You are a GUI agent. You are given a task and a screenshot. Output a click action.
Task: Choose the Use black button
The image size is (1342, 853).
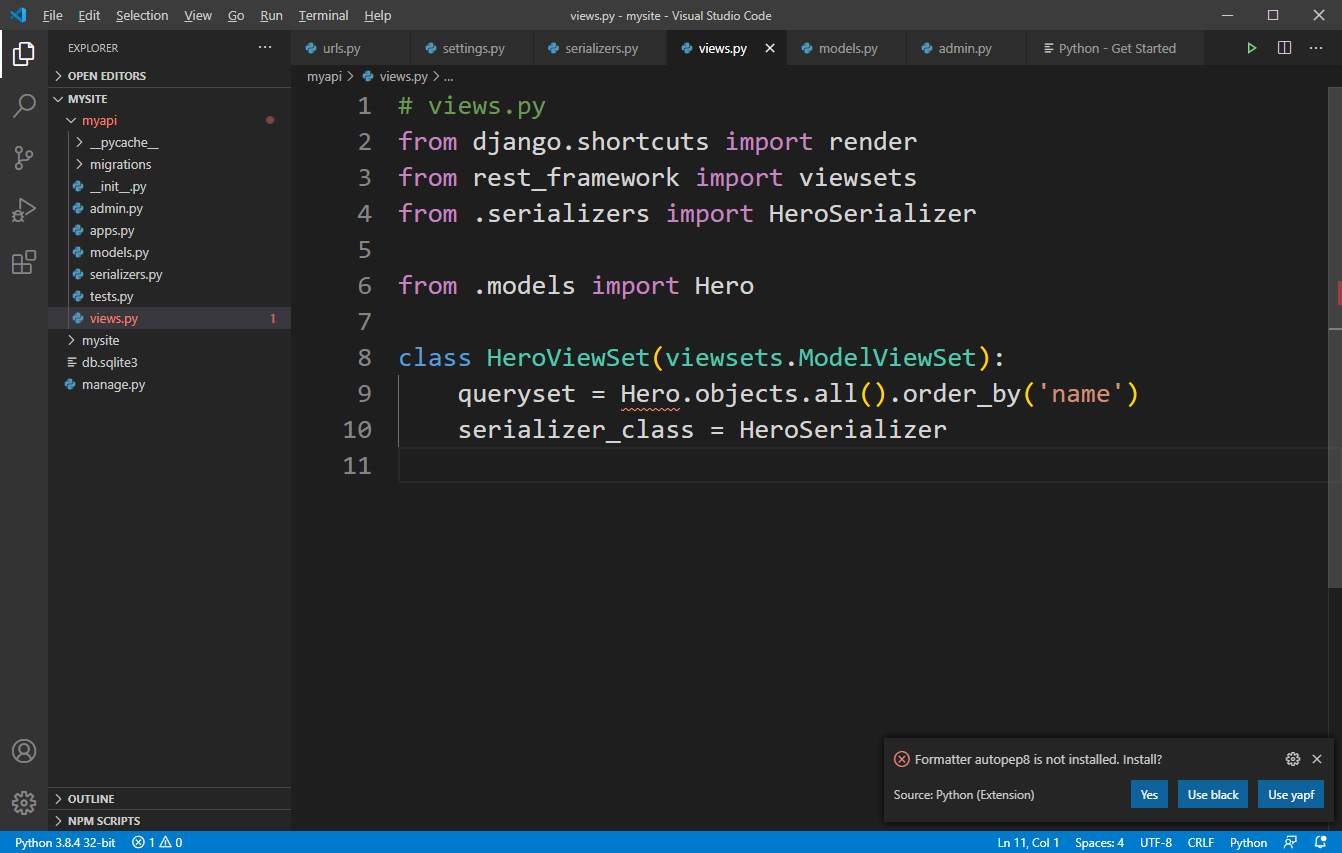point(1213,795)
